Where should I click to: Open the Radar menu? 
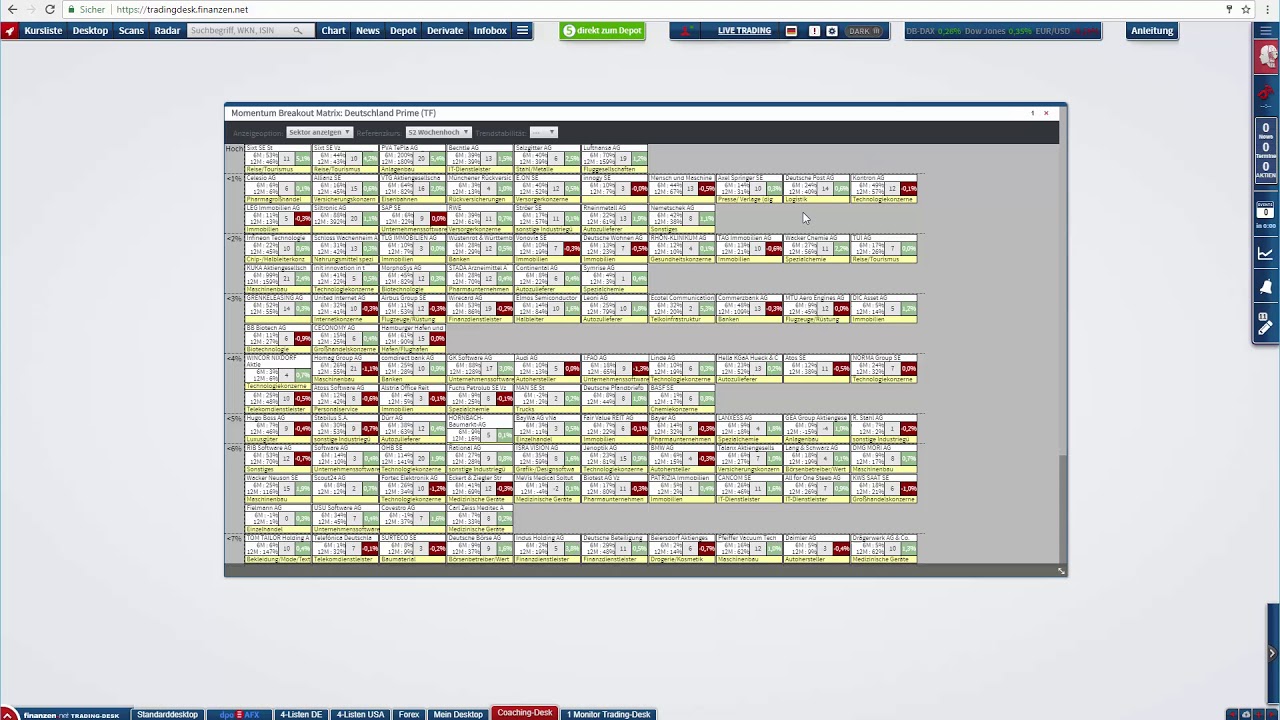click(167, 31)
